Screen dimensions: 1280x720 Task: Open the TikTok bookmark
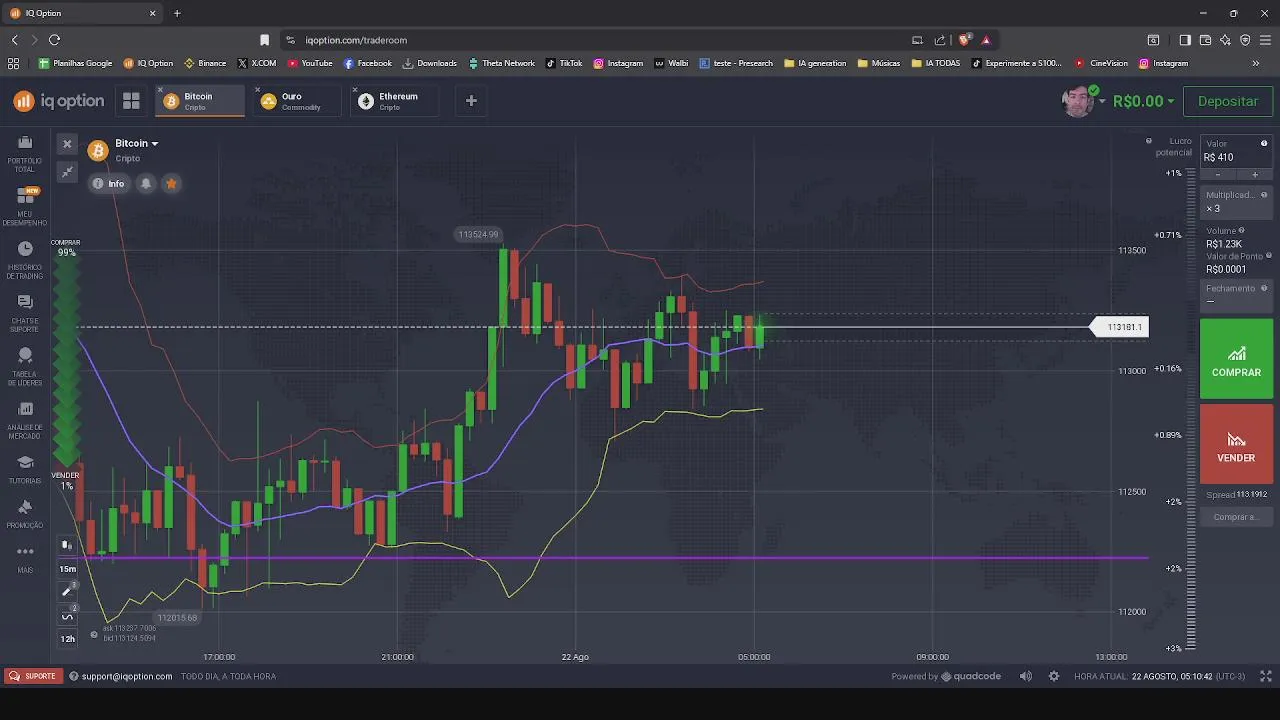point(565,63)
